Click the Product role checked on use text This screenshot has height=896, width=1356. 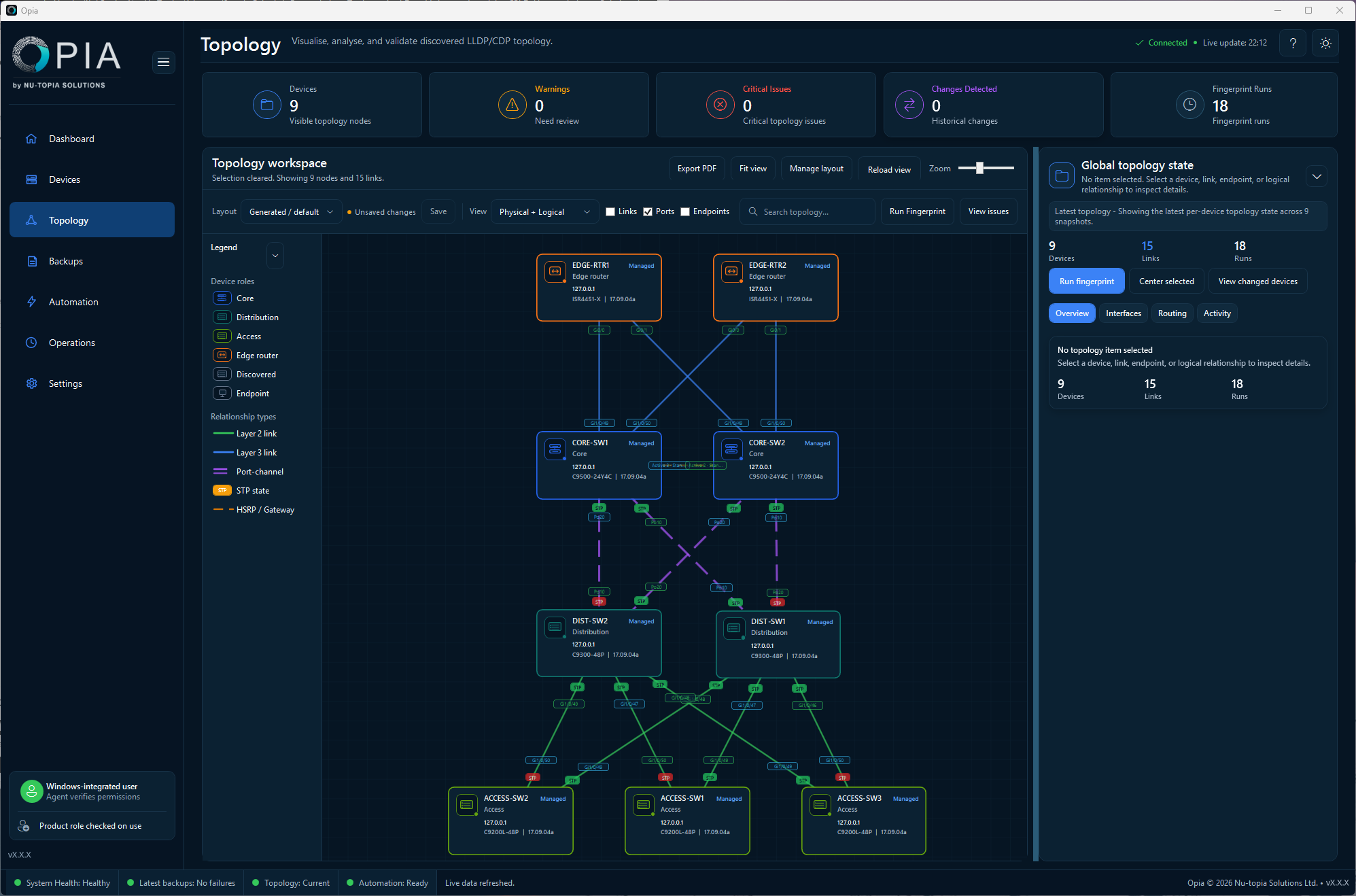pos(90,826)
